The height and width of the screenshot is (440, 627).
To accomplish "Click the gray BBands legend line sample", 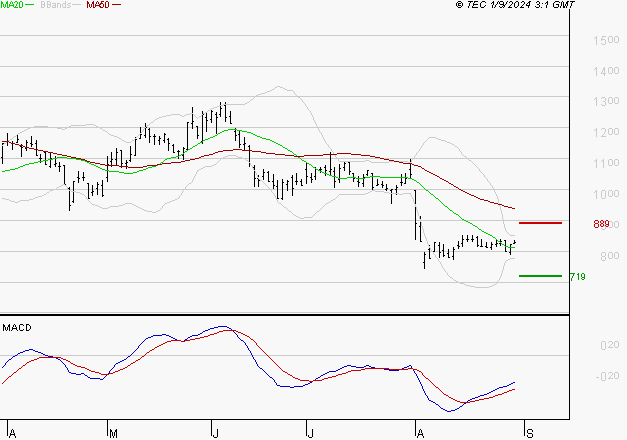I will click(x=77, y=4).
